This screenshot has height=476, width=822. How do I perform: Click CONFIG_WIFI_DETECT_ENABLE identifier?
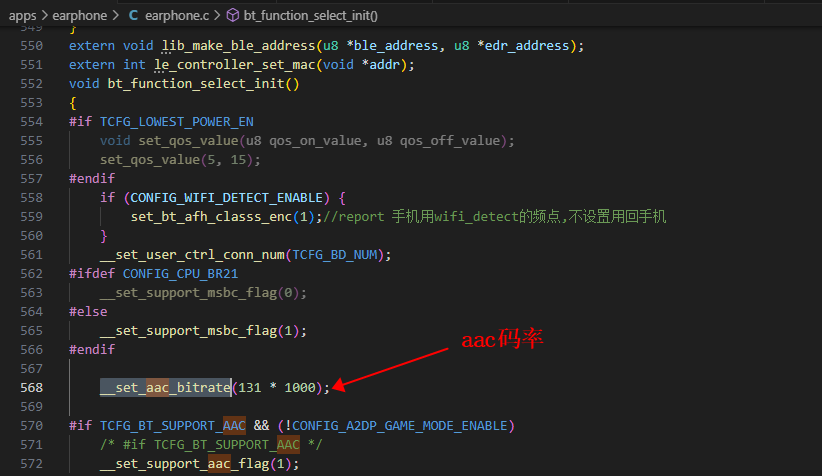point(226,198)
